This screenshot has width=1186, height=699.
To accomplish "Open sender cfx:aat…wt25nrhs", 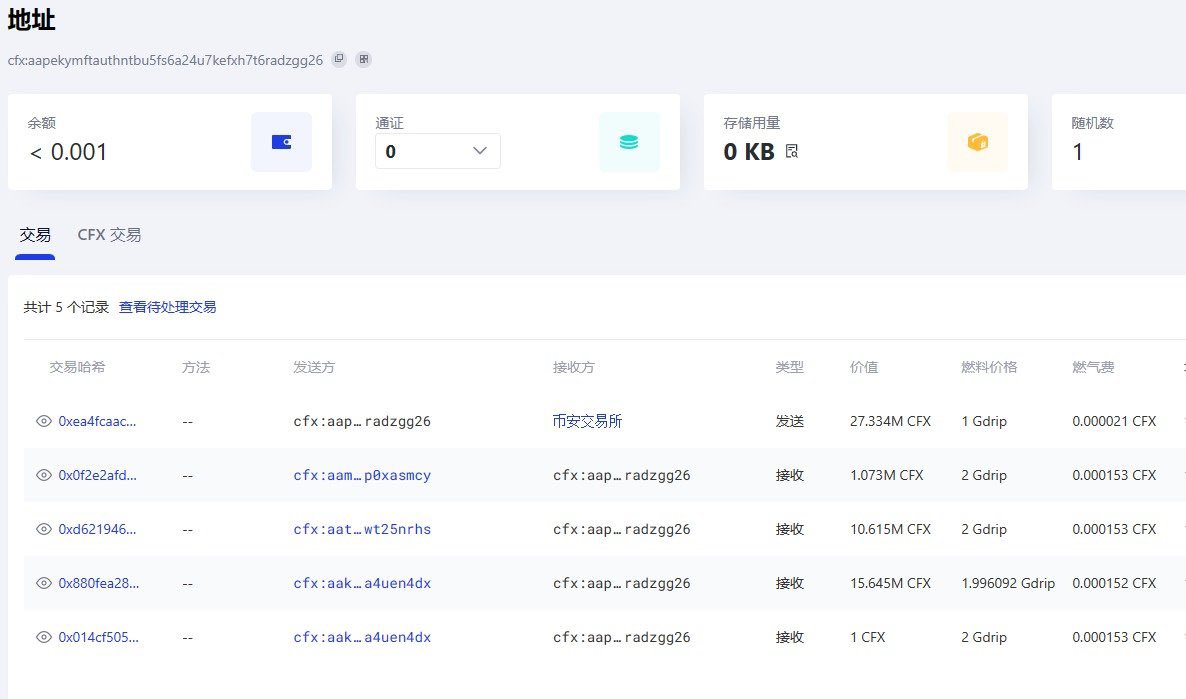I will [362, 530].
